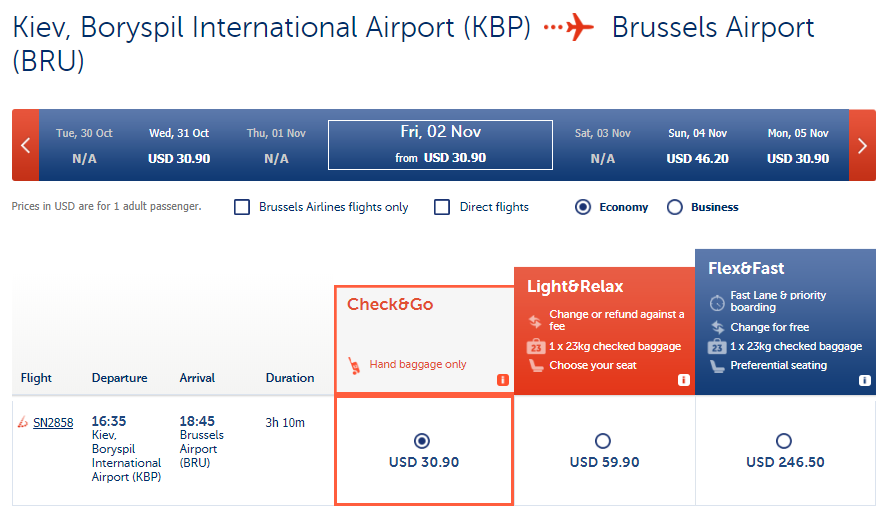Screen dimensions: 887x521
Task: Choose the USD 59.90 Light&Relax fare
Action: pos(603,441)
